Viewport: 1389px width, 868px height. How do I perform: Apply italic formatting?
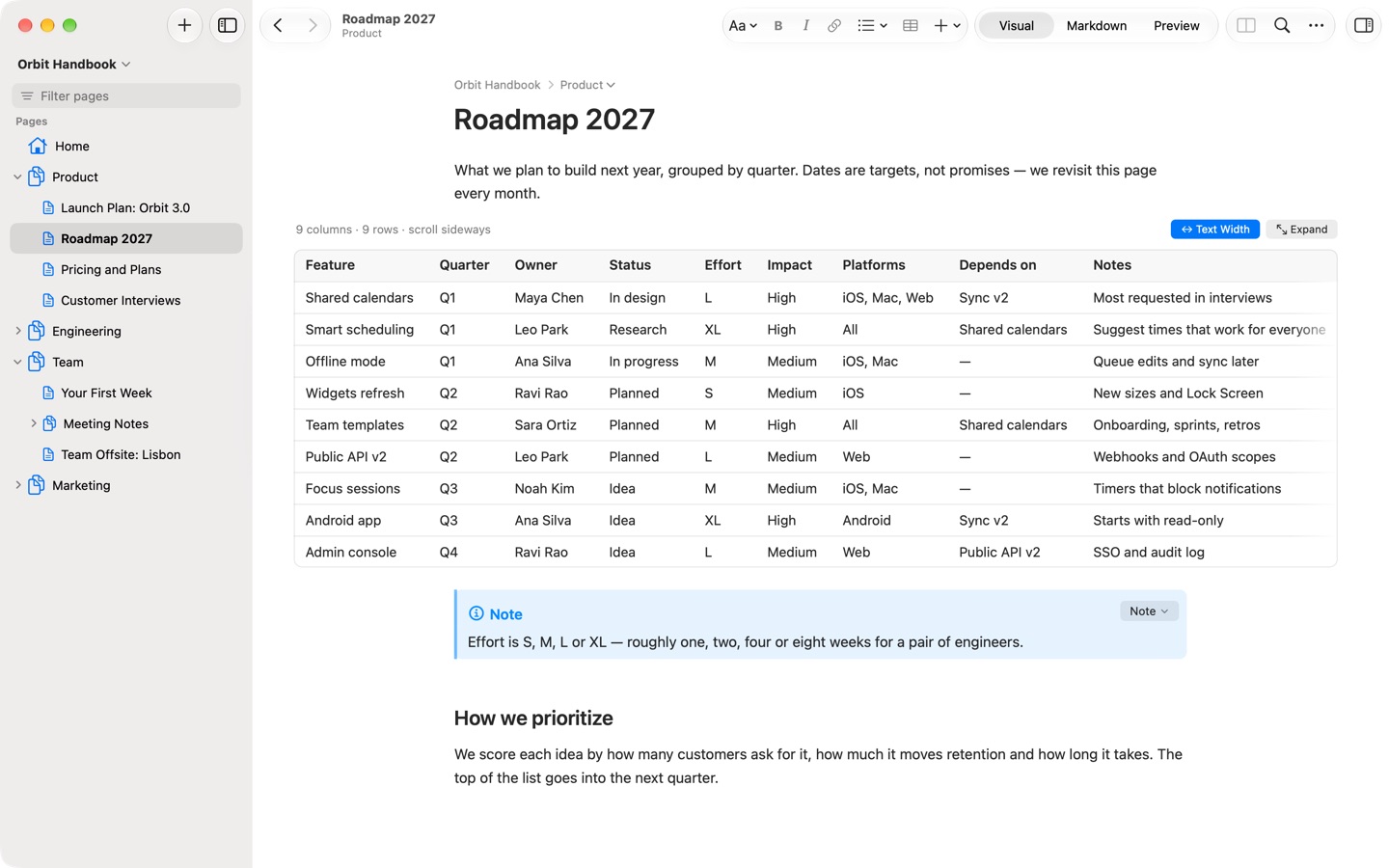click(805, 26)
